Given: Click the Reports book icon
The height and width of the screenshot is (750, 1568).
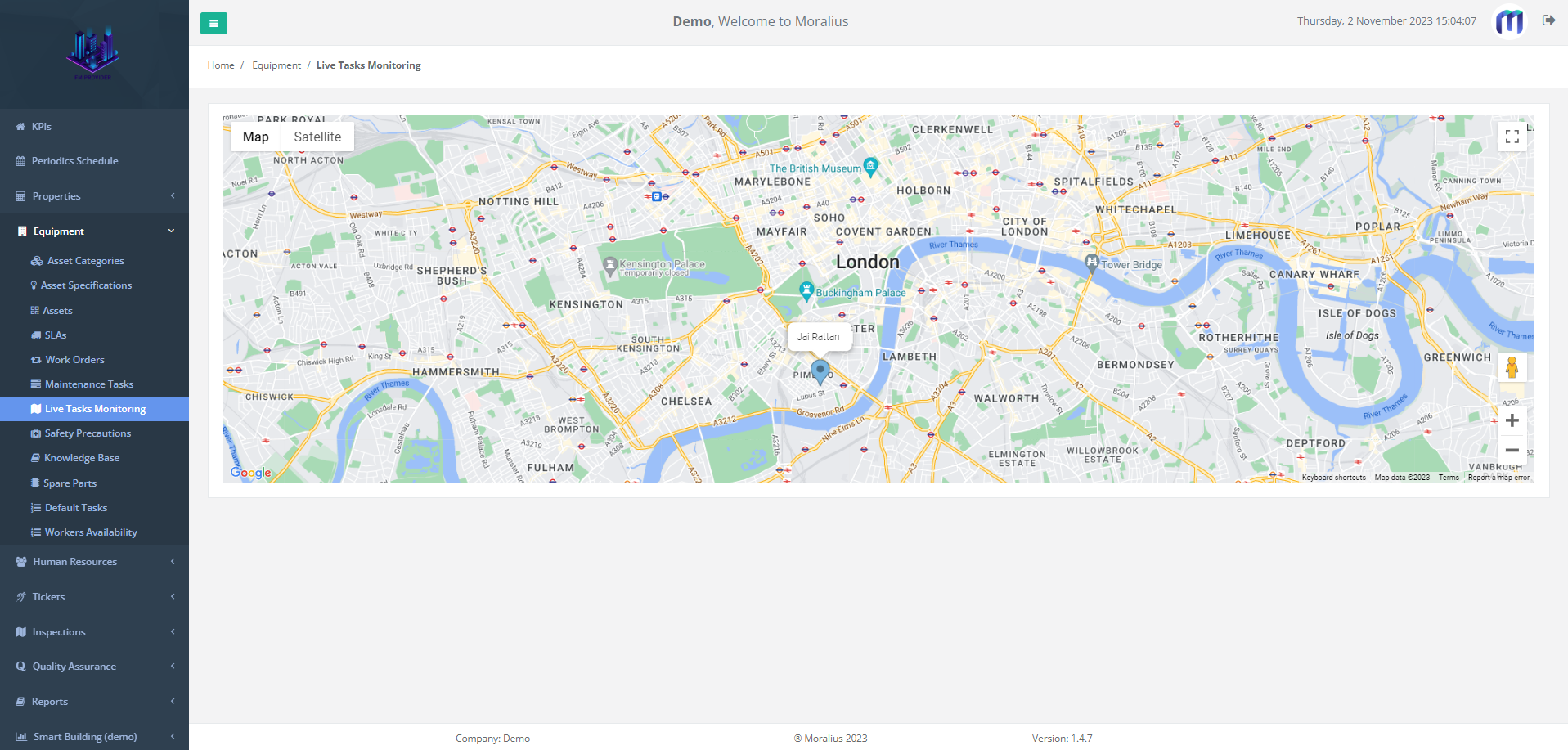Looking at the screenshot, I should coord(20,702).
